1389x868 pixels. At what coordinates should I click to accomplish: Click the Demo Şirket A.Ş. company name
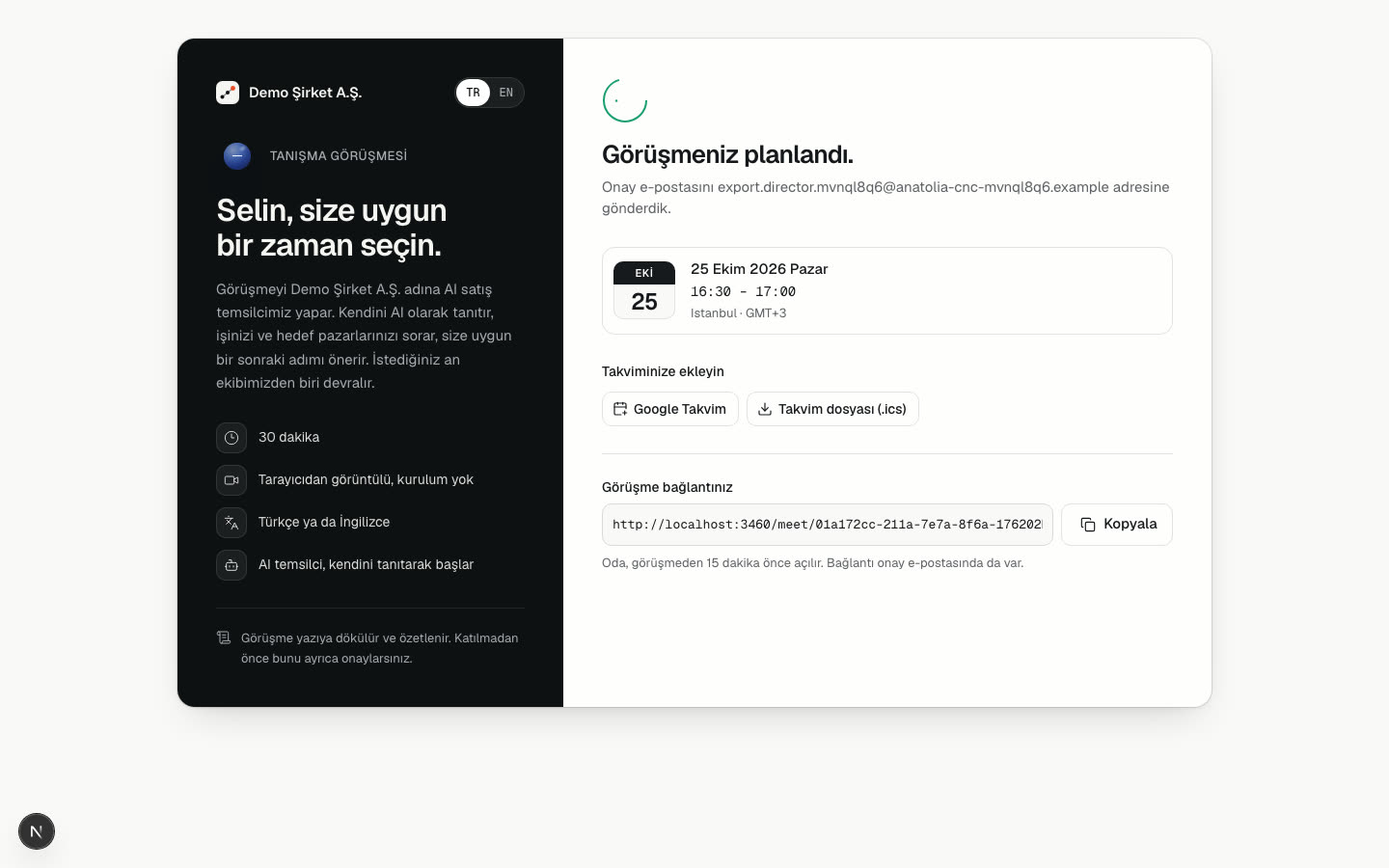[x=305, y=93]
